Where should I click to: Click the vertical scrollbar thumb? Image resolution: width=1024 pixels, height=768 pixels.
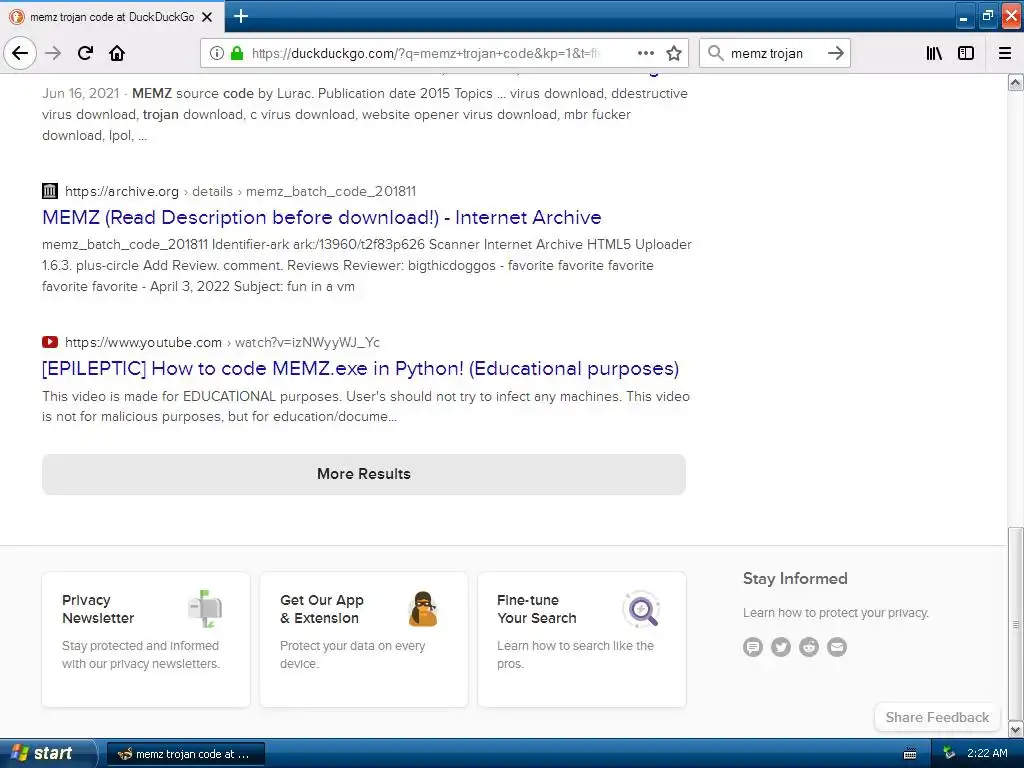[1016, 624]
